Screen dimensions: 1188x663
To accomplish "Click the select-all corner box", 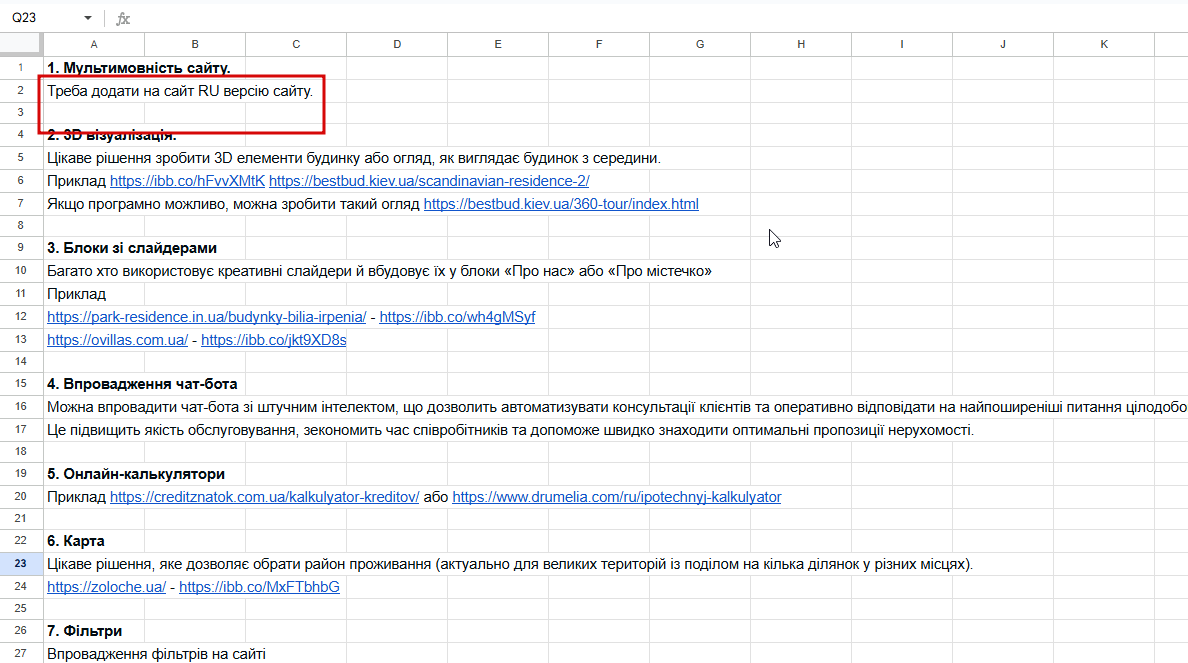I will tap(21, 44).
